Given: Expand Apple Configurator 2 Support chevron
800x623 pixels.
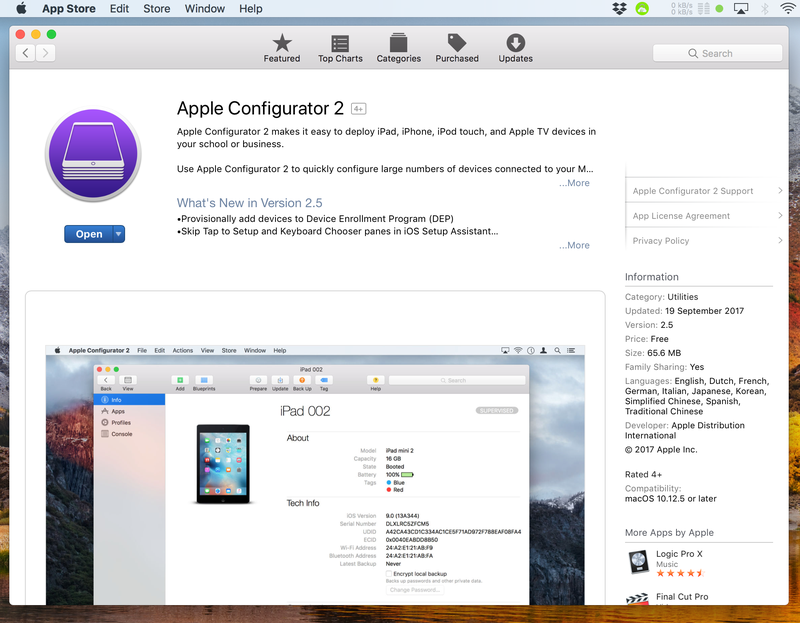Looking at the screenshot, I should [780, 190].
